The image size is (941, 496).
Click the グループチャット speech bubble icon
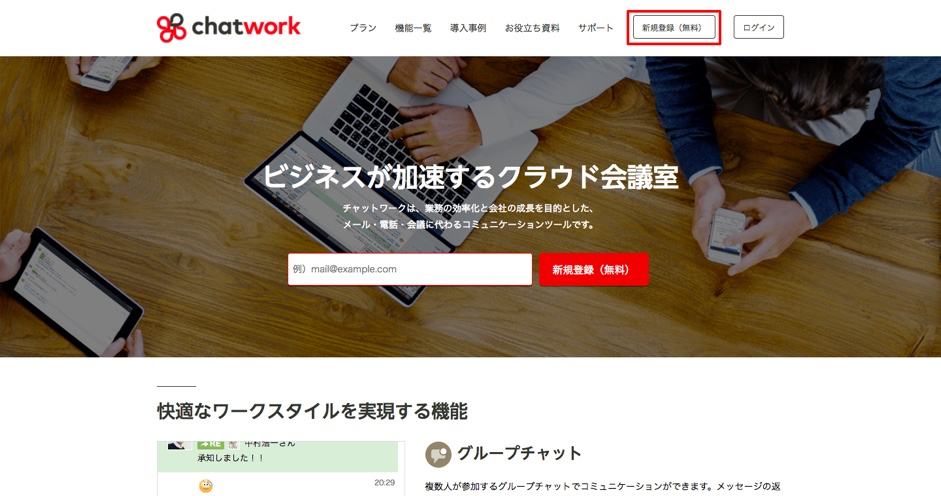(438, 455)
